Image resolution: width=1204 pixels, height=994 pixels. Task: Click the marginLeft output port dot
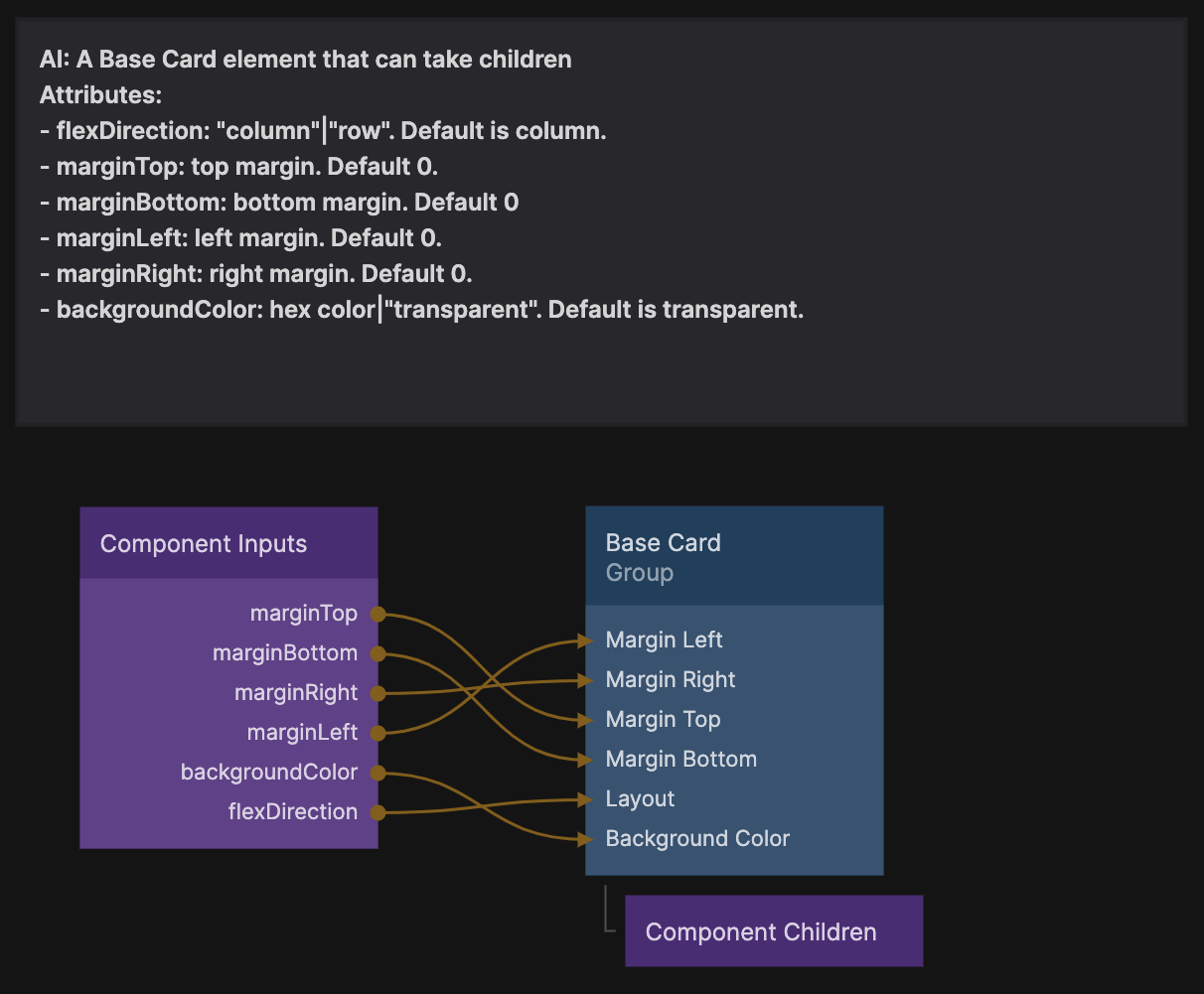coord(377,733)
